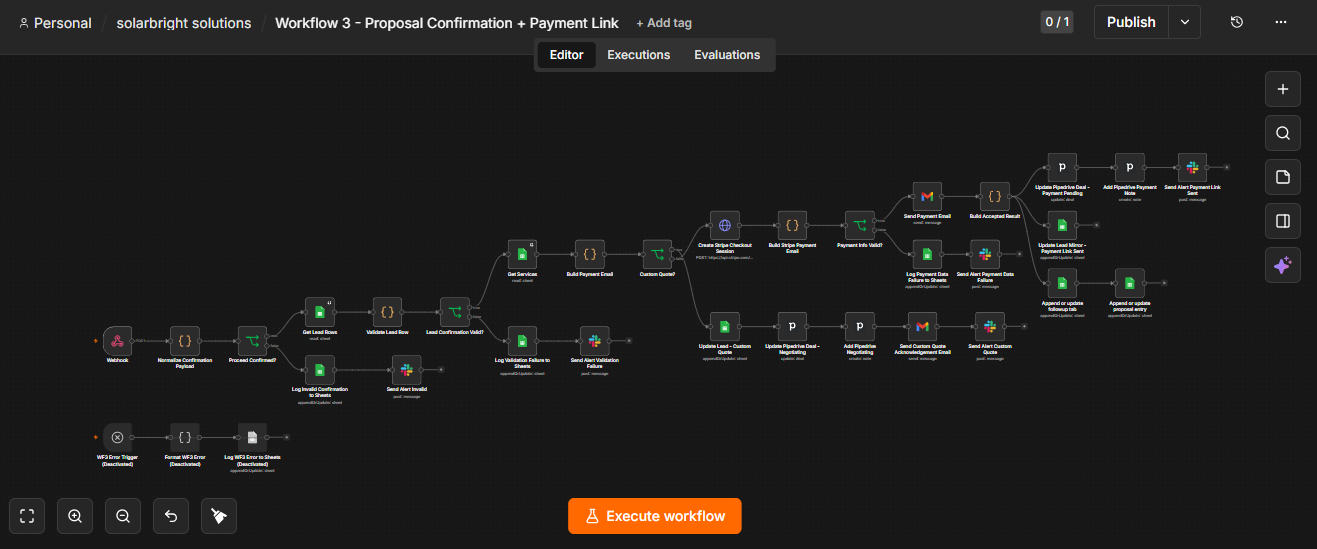1317x549 pixels.
Task: Execute workflow with the orange button
Action: 655,516
